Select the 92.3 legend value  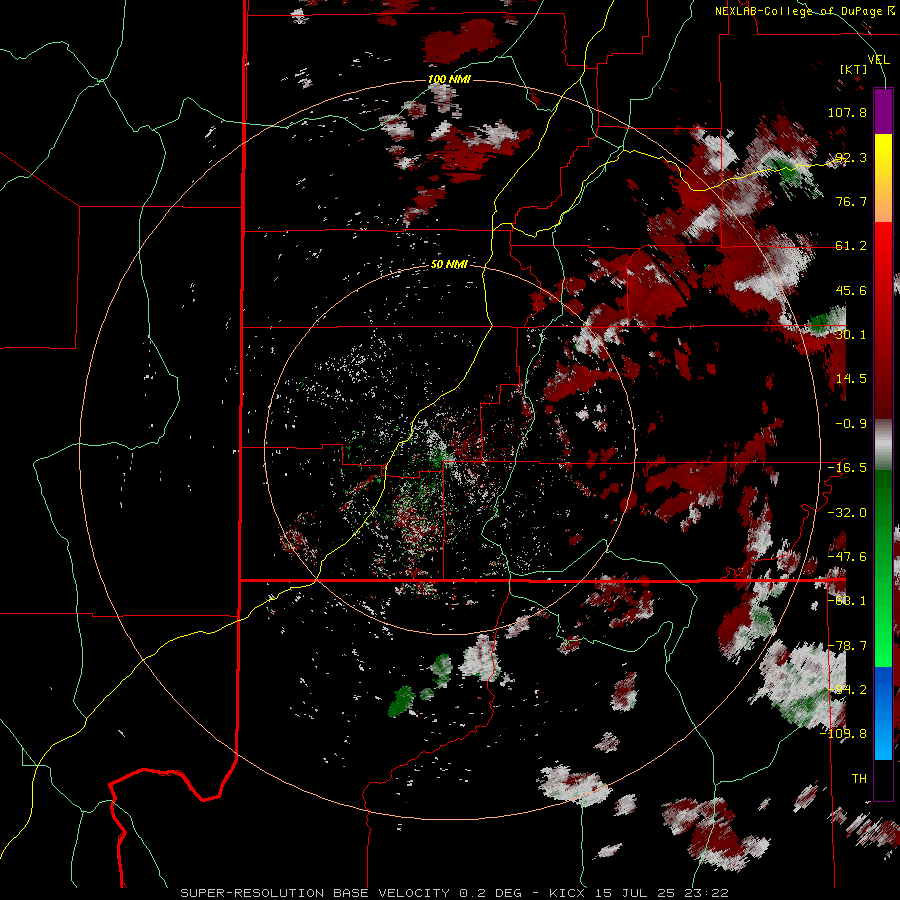pos(851,157)
